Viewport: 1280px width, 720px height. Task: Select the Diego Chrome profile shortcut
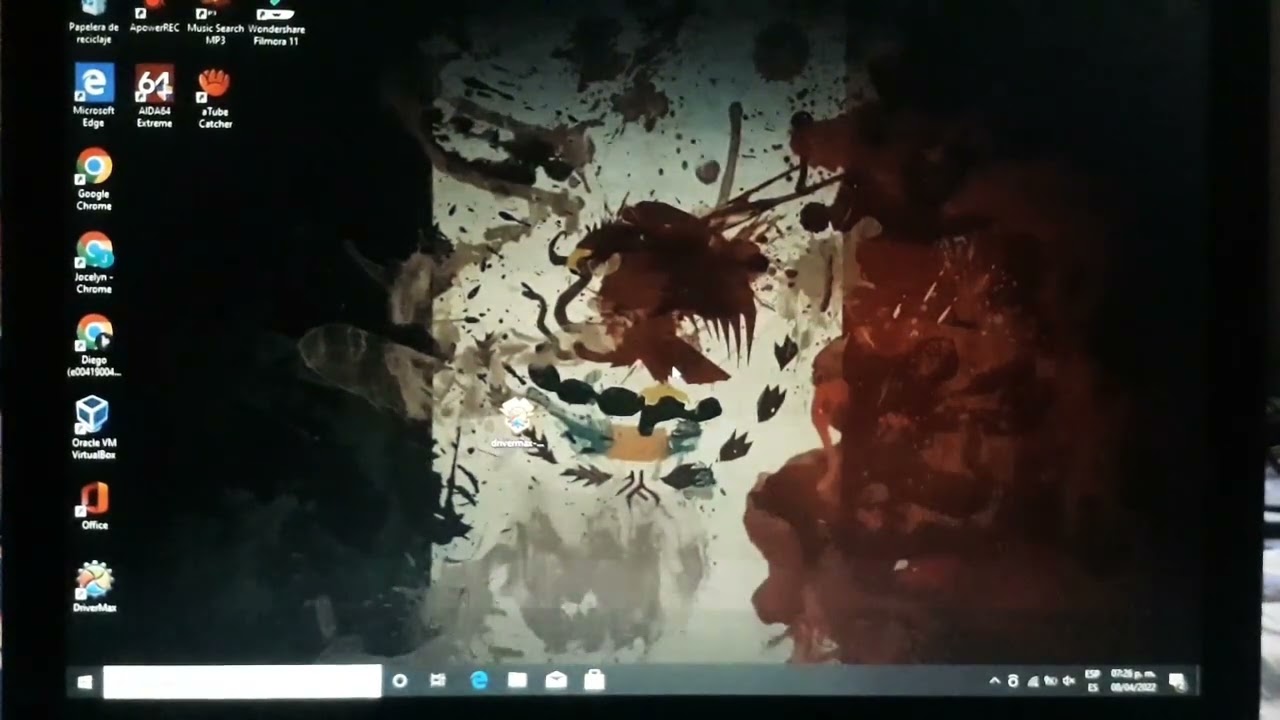(x=94, y=346)
